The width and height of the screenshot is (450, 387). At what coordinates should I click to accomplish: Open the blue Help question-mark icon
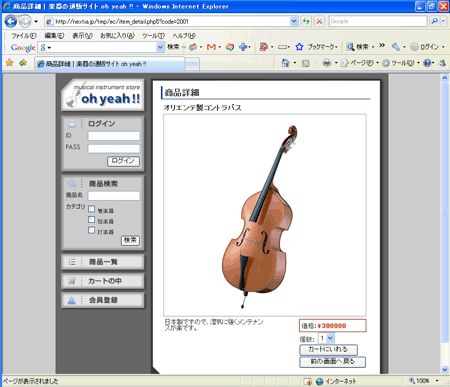427,63
